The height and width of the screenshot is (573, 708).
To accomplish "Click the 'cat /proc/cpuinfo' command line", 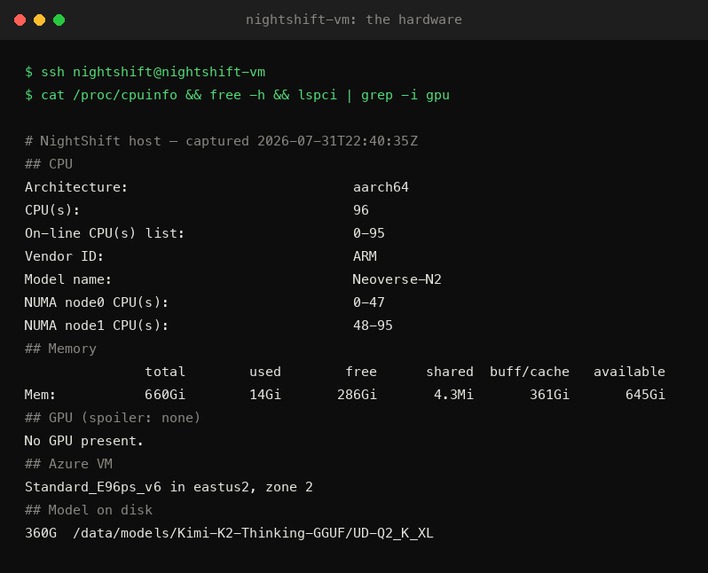I will tap(237, 95).
